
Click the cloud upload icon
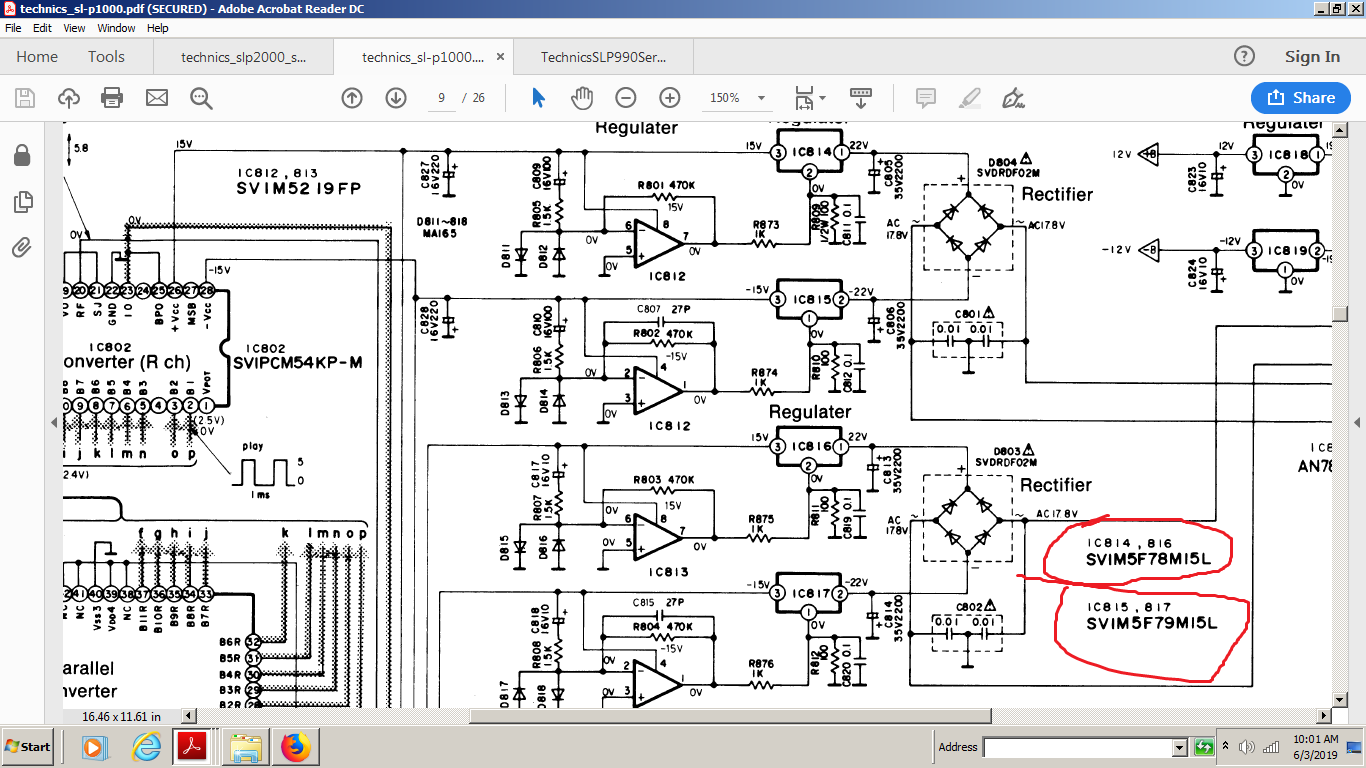69,98
